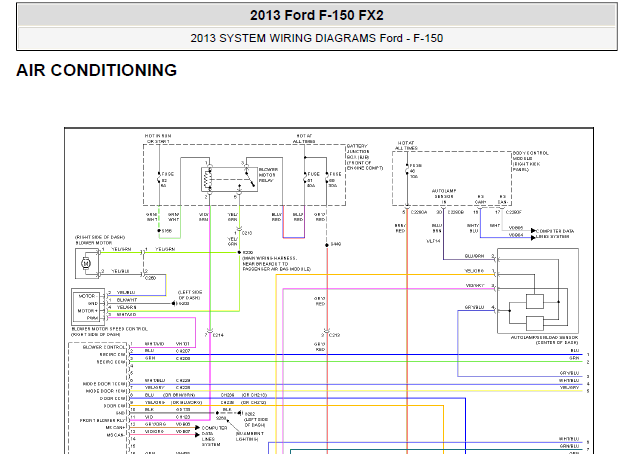Select the 'BODY CONTROL MODULE' label
Viewport: 635px width, 454px height.
pyautogui.click(x=531, y=161)
